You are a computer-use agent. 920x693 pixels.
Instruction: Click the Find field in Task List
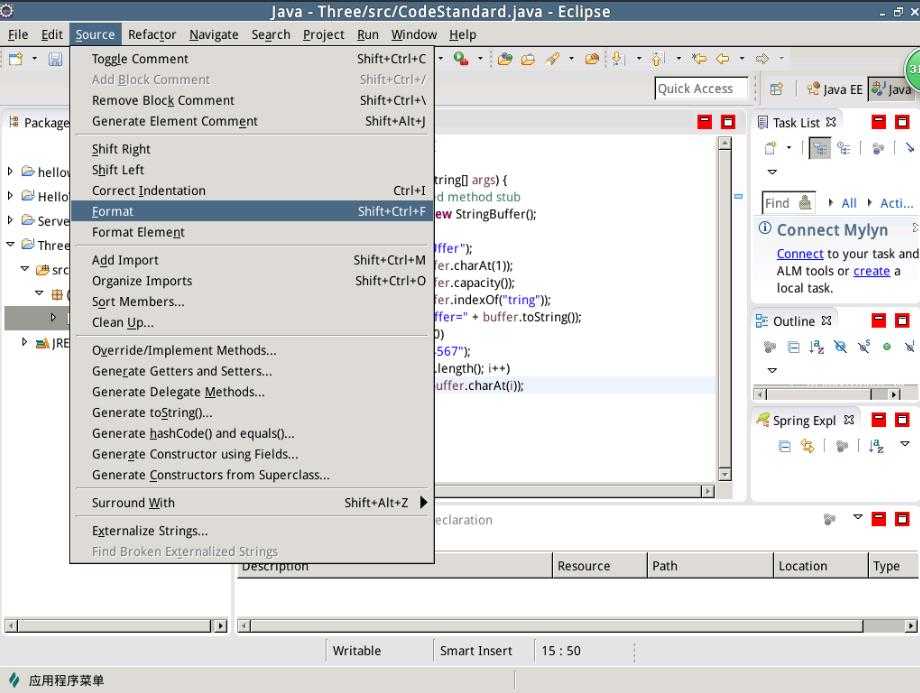(788, 203)
